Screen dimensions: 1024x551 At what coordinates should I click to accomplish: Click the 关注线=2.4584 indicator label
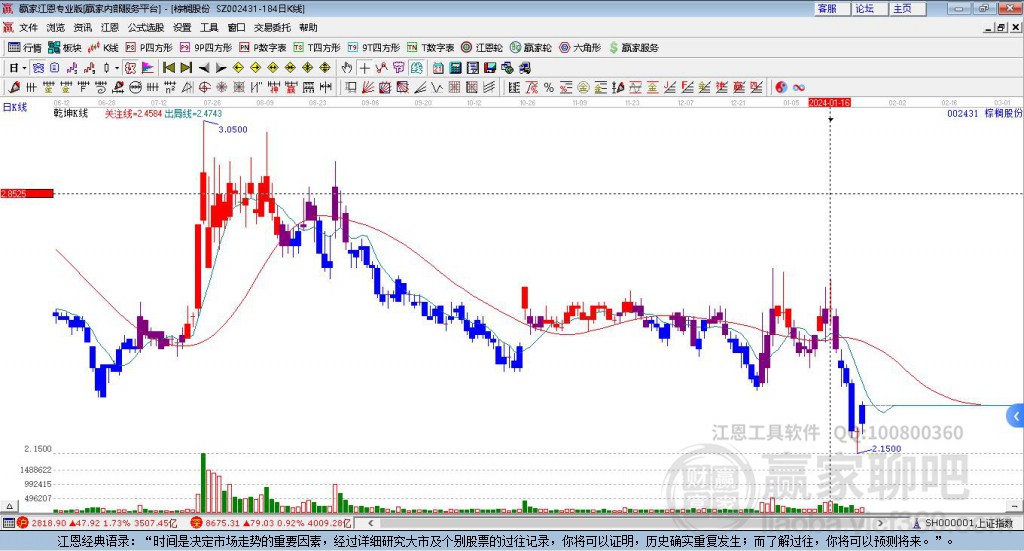click(x=133, y=114)
